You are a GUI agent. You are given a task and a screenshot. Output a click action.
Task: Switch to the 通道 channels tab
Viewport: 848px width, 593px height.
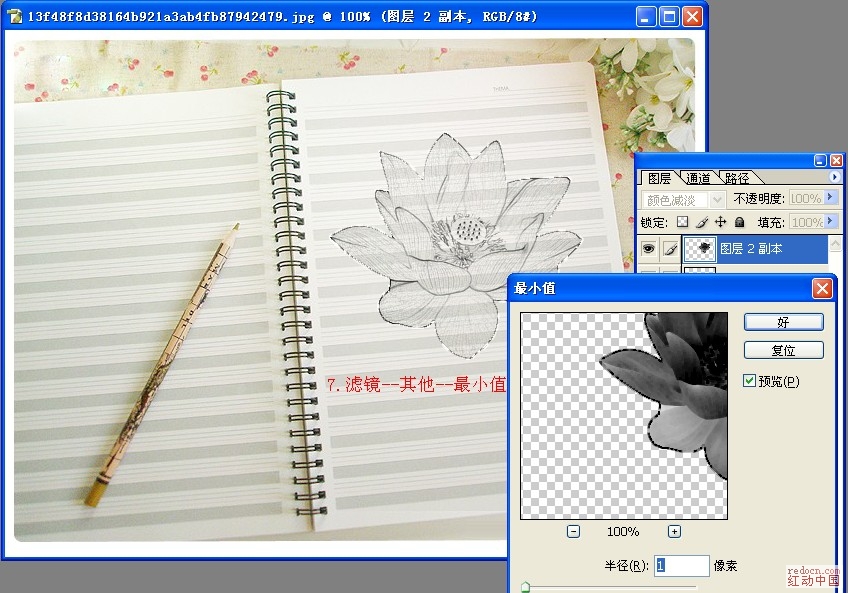click(x=698, y=178)
